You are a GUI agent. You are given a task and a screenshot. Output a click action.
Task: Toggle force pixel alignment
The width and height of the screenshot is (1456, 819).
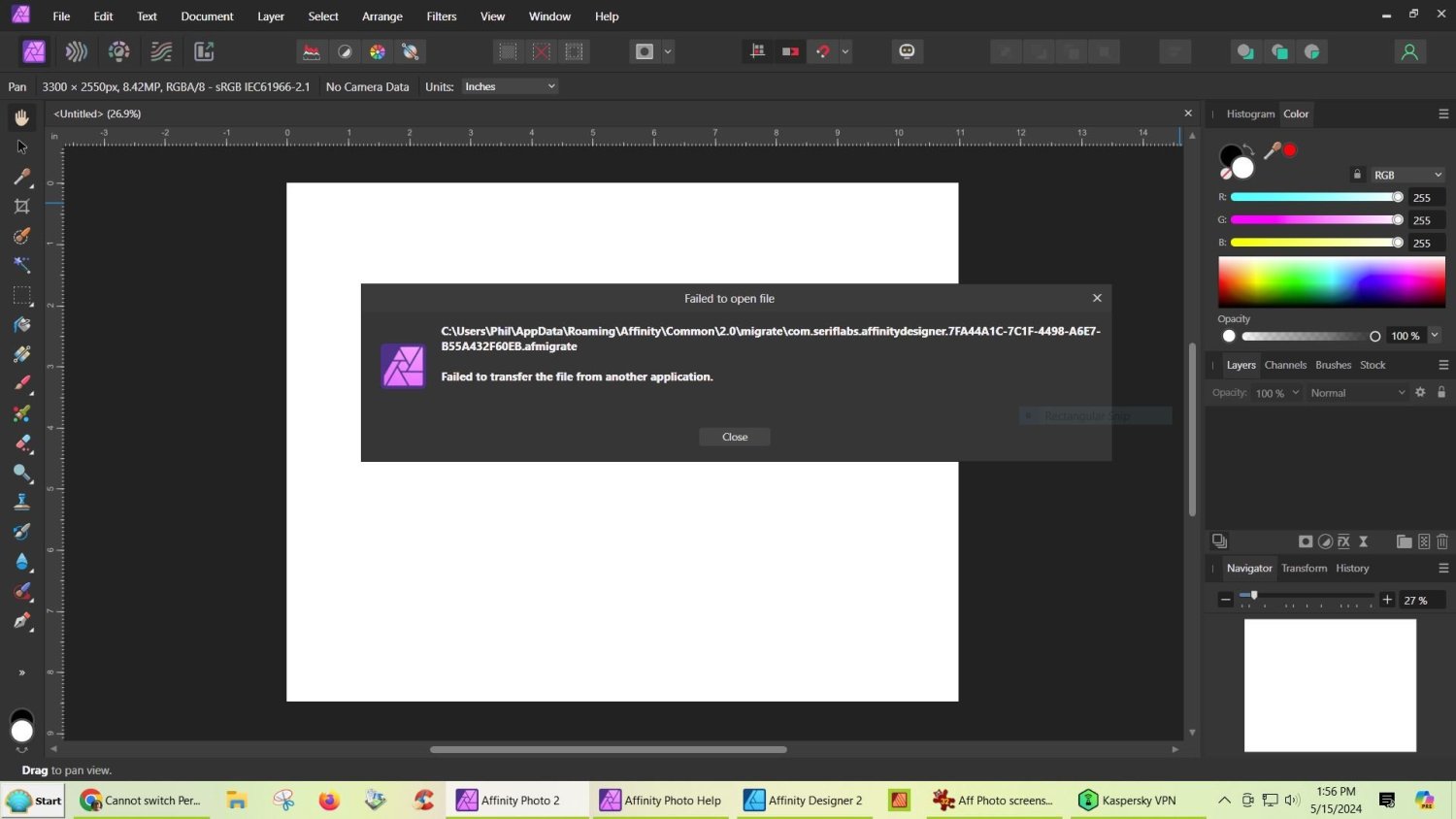tap(757, 50)
